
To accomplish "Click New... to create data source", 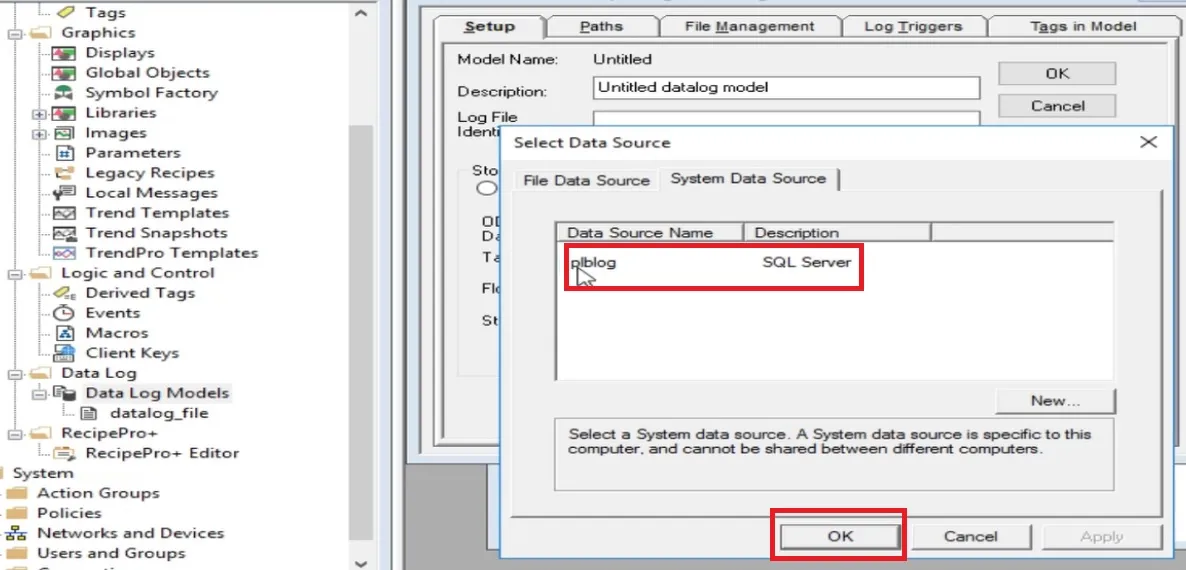I will click(x=1054, y=401).
